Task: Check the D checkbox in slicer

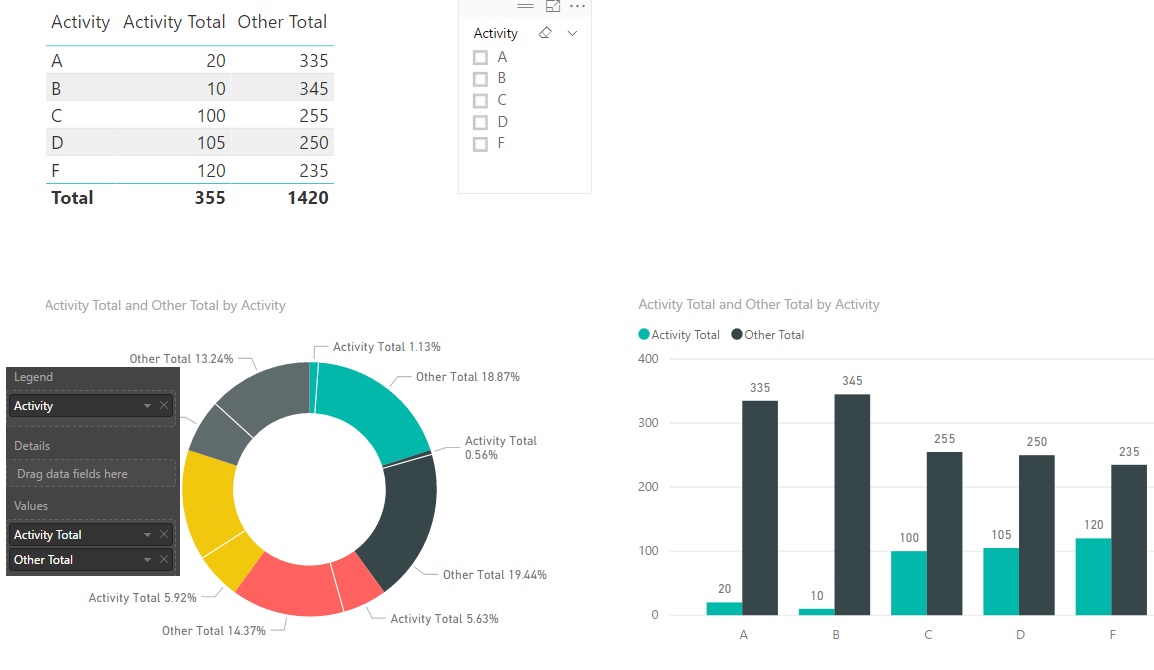Action: [x=481, y=122]
